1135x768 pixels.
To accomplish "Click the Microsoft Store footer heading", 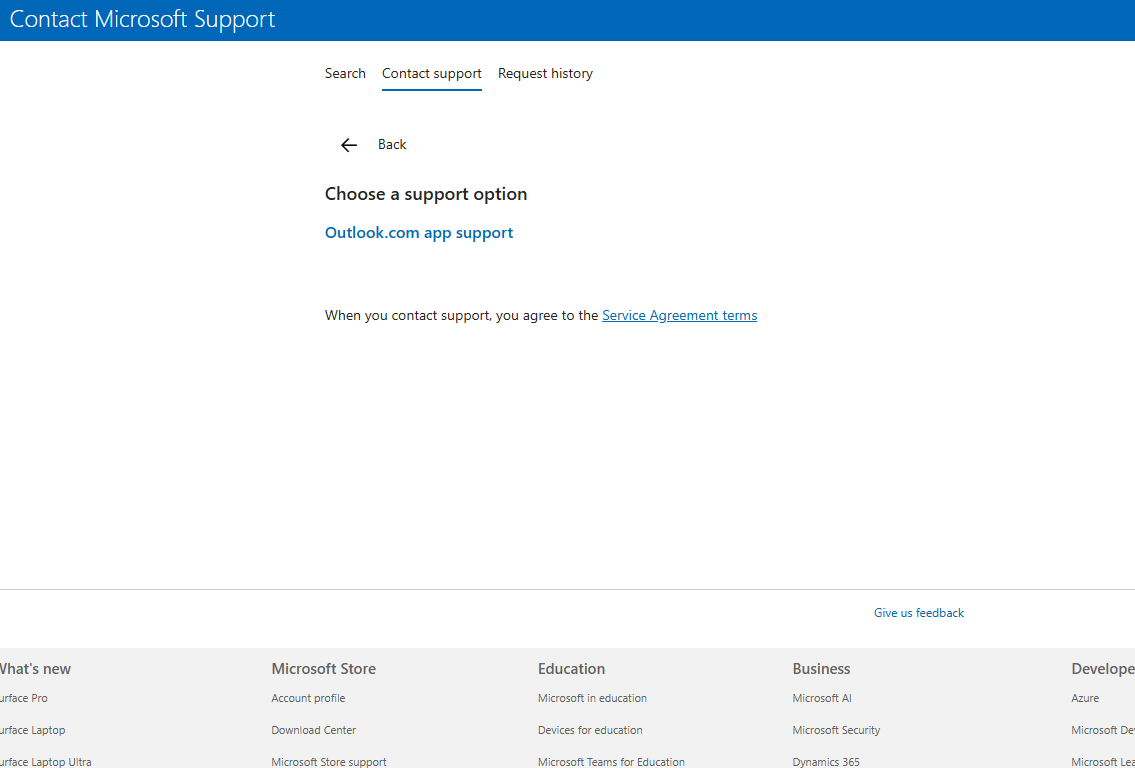I will point(324,669).
